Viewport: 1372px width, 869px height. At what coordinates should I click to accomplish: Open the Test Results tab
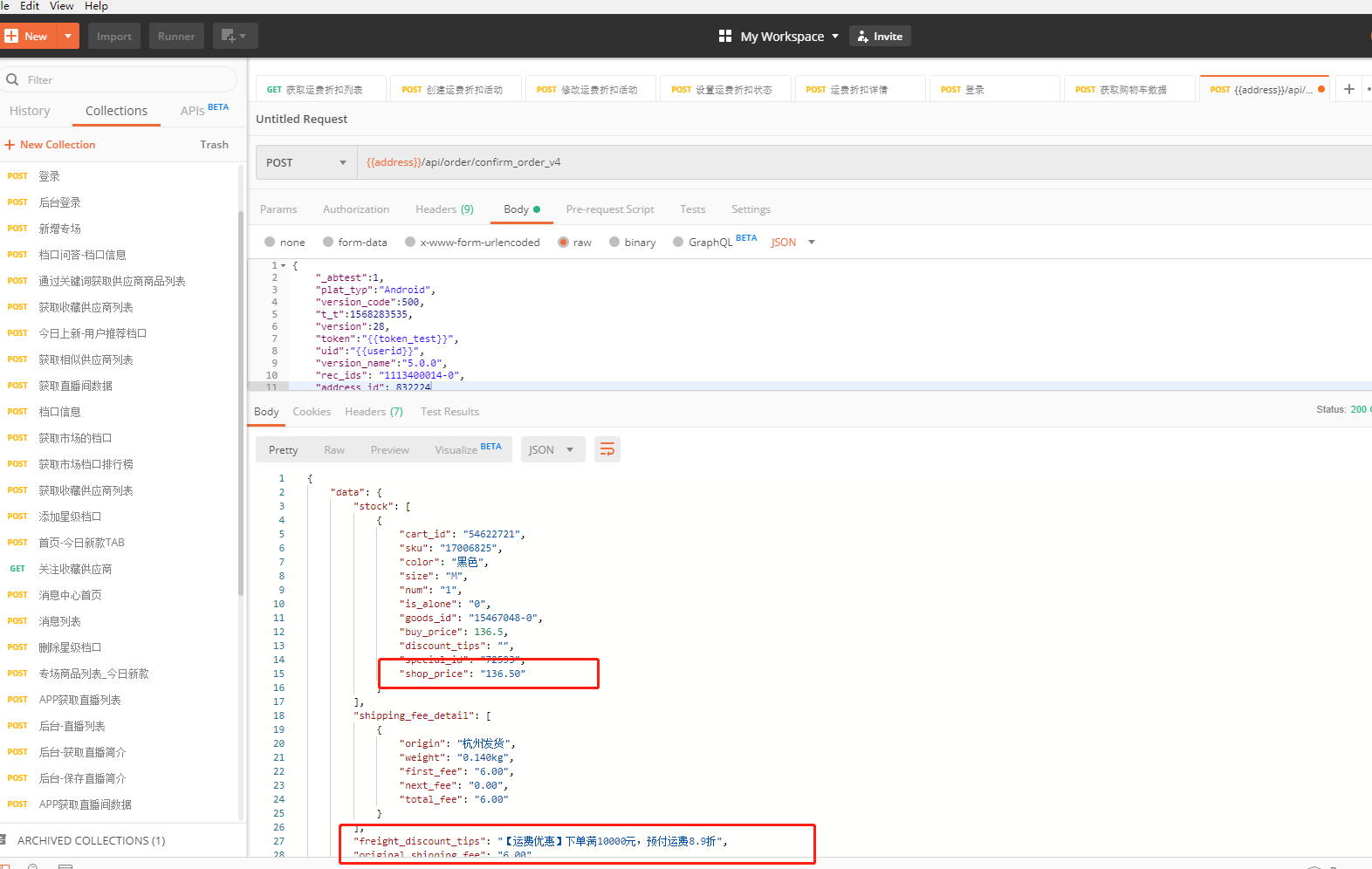[449, 412]
